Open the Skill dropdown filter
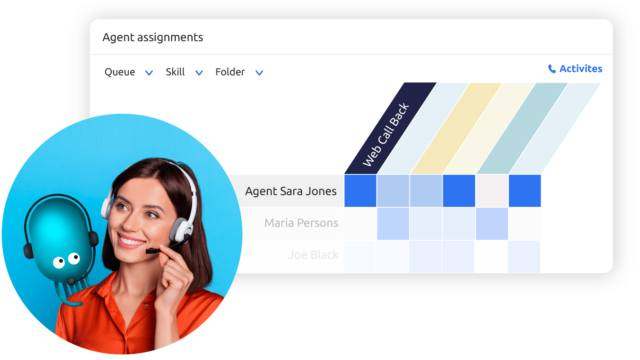This screenshot has height=360, width=640. coord(184,72)
